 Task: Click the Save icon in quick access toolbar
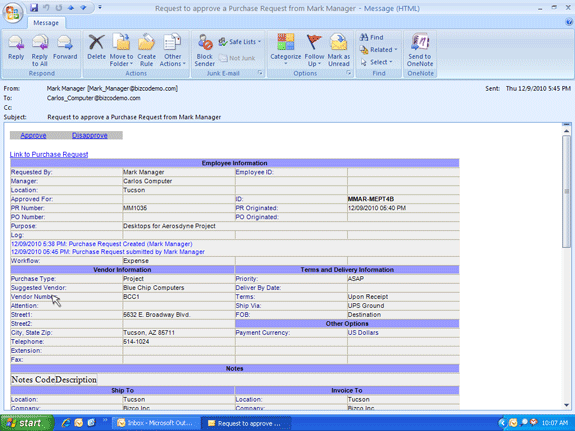point(34,7)
